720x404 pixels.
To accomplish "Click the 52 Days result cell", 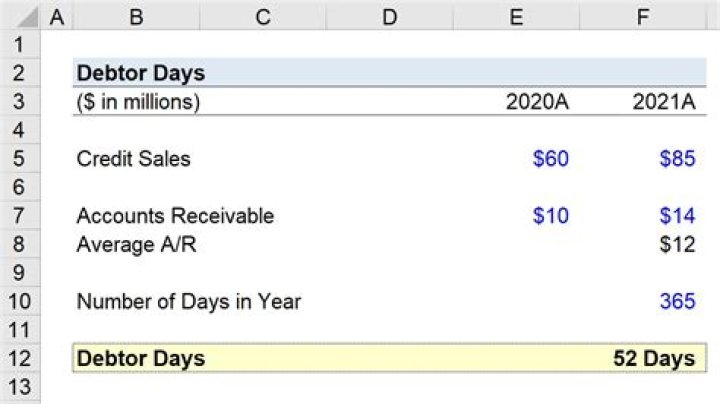I will pyautogui.click(x=654, y=358).
